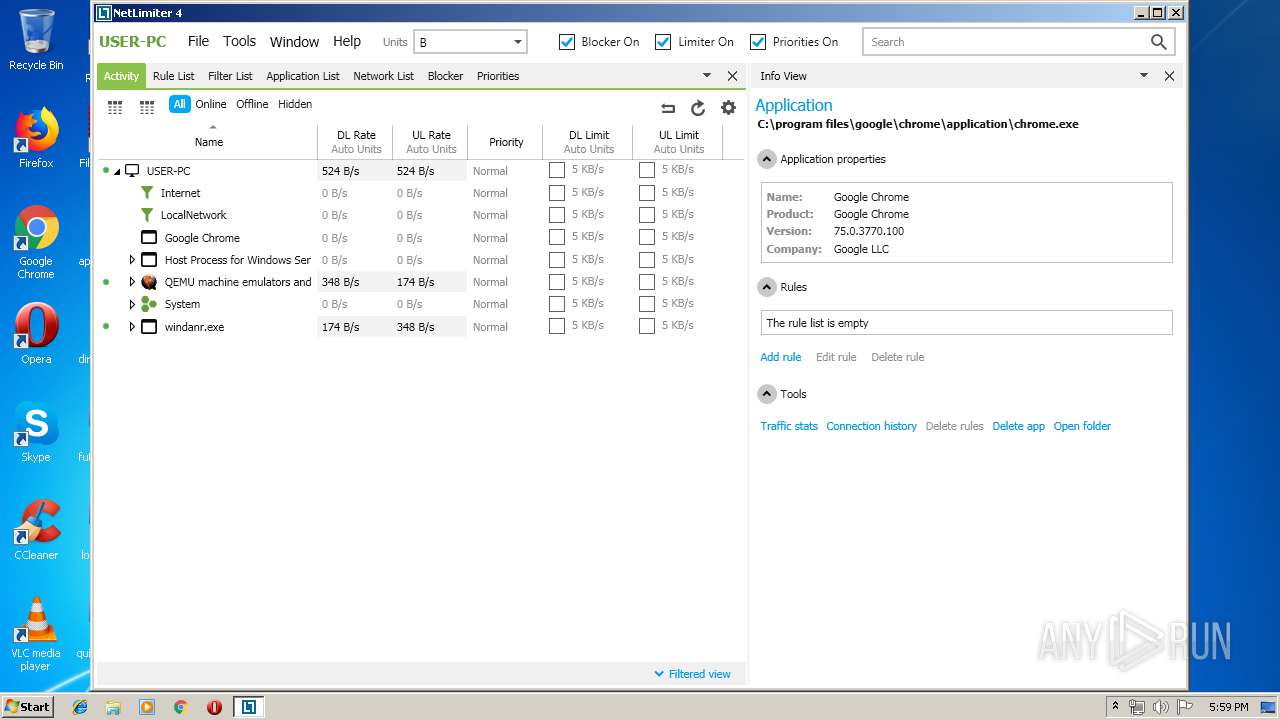This screenshot has width=1280, height=720.
Task: Click the search magnifier icon
Action: click(x=1158, y=42)
